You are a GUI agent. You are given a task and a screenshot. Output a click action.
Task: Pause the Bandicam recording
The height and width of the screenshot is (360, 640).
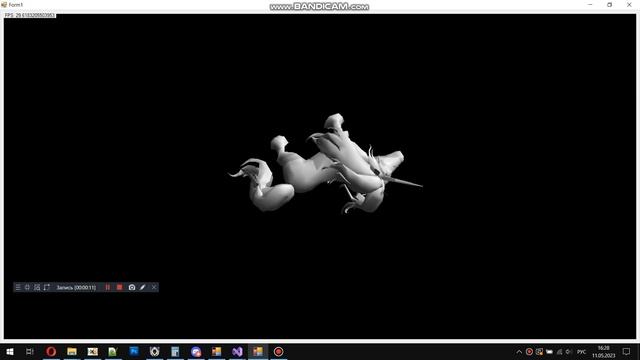coord(108,287)
